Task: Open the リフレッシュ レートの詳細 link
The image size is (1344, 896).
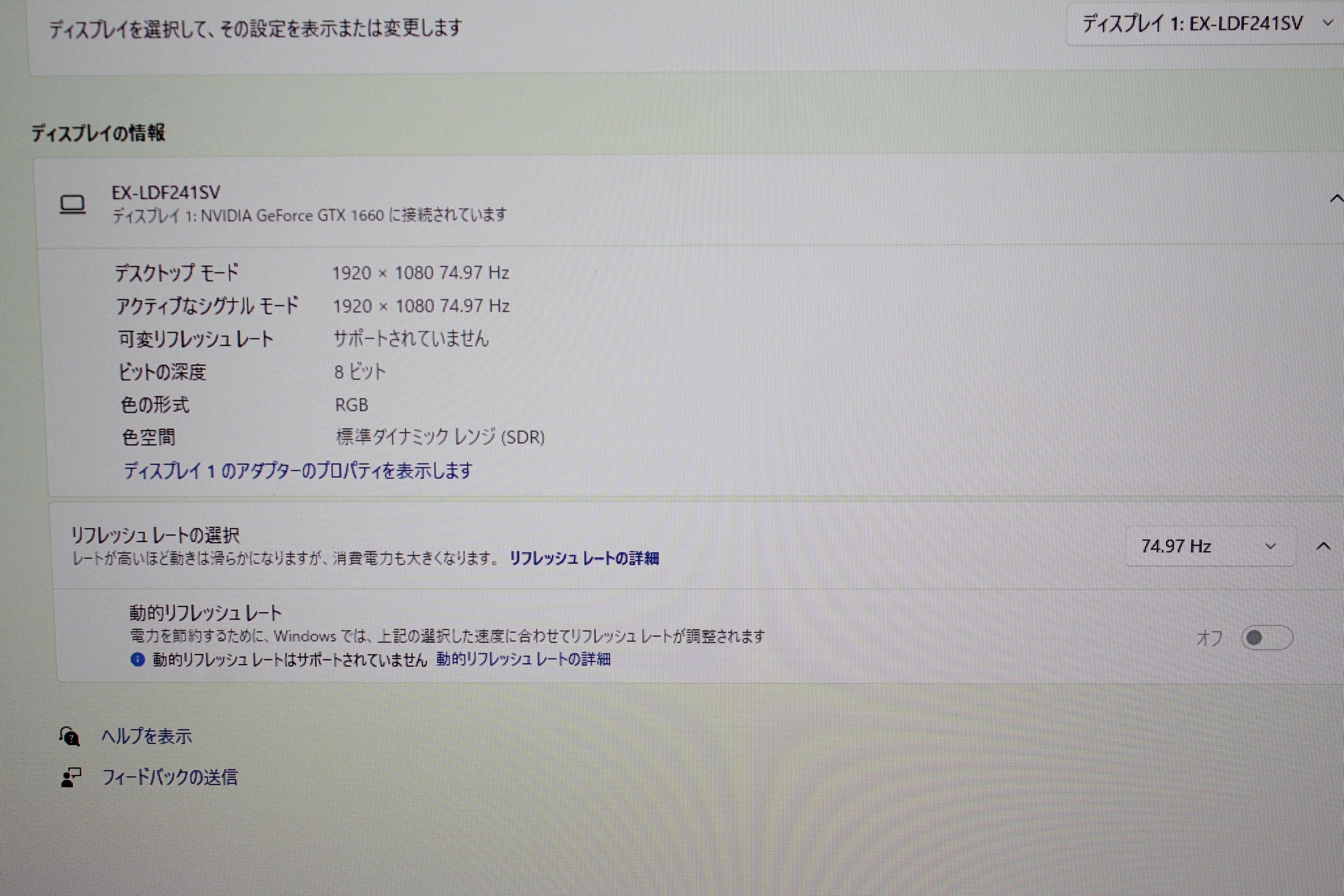Action: [584, 558]
